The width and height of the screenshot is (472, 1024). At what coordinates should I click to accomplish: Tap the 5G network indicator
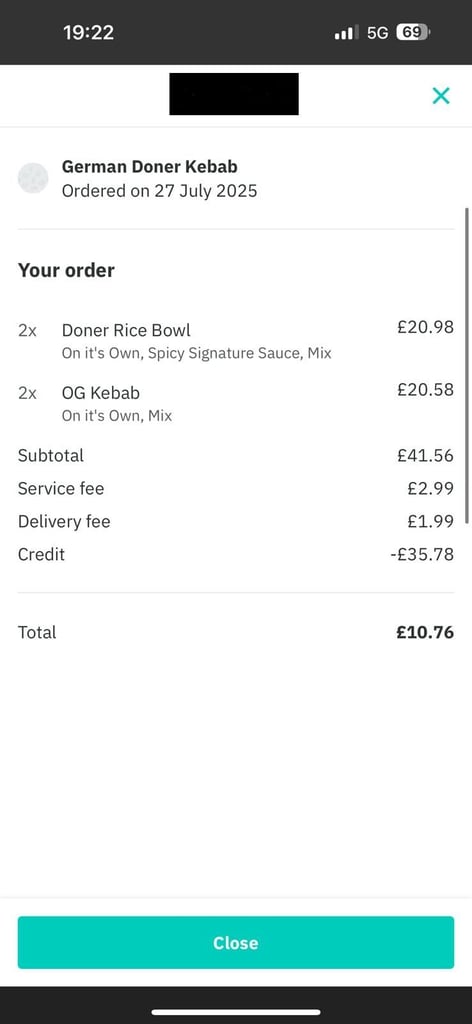click(377, 32)
